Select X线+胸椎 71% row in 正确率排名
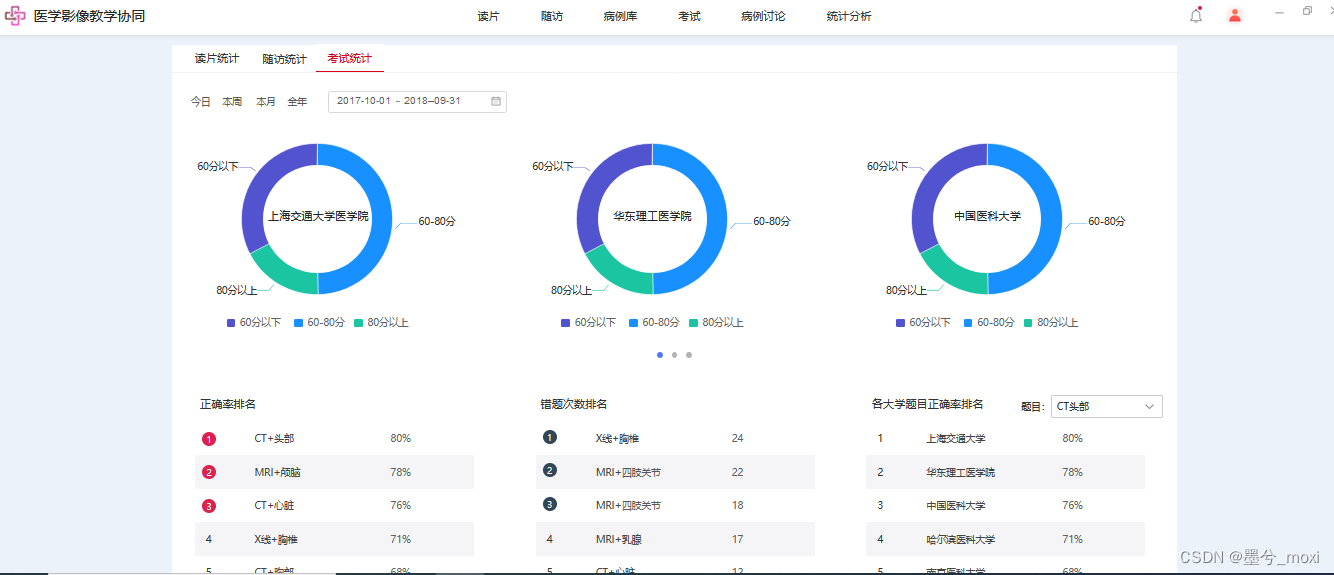 (x=334, y=539)
